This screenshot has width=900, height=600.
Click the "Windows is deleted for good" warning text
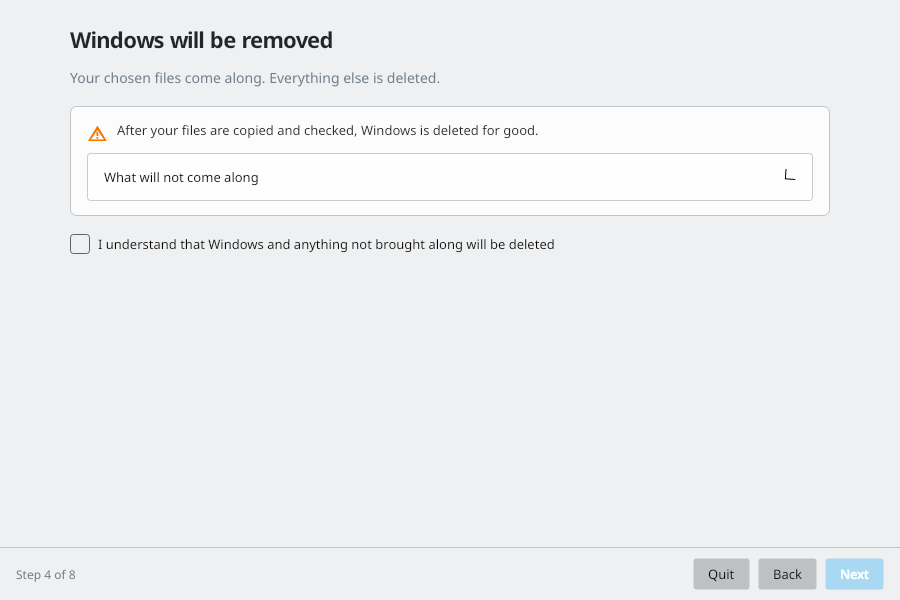(x=327, y=130)
